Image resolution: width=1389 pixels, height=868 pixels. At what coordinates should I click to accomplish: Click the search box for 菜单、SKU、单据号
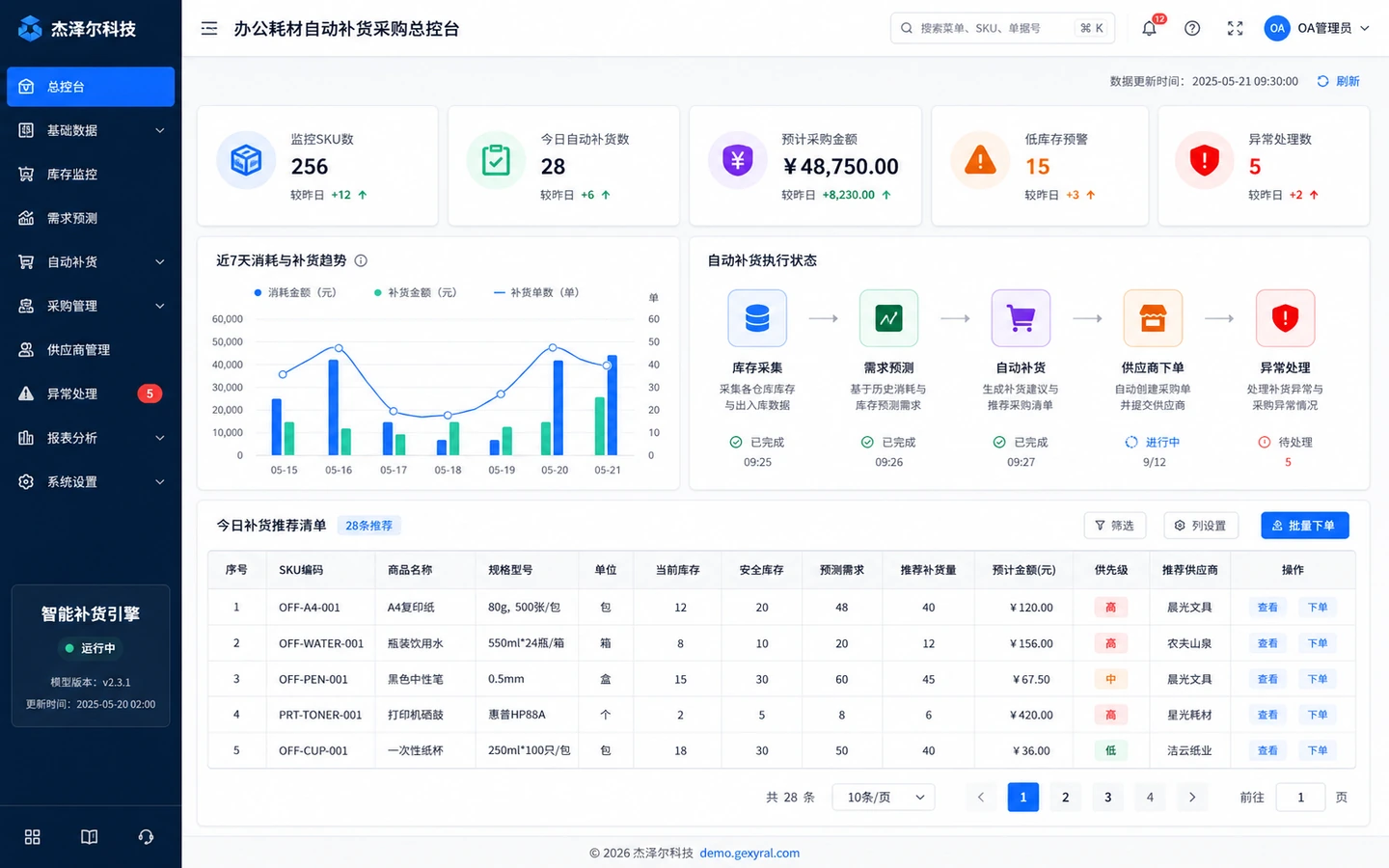click(1002, 28)
